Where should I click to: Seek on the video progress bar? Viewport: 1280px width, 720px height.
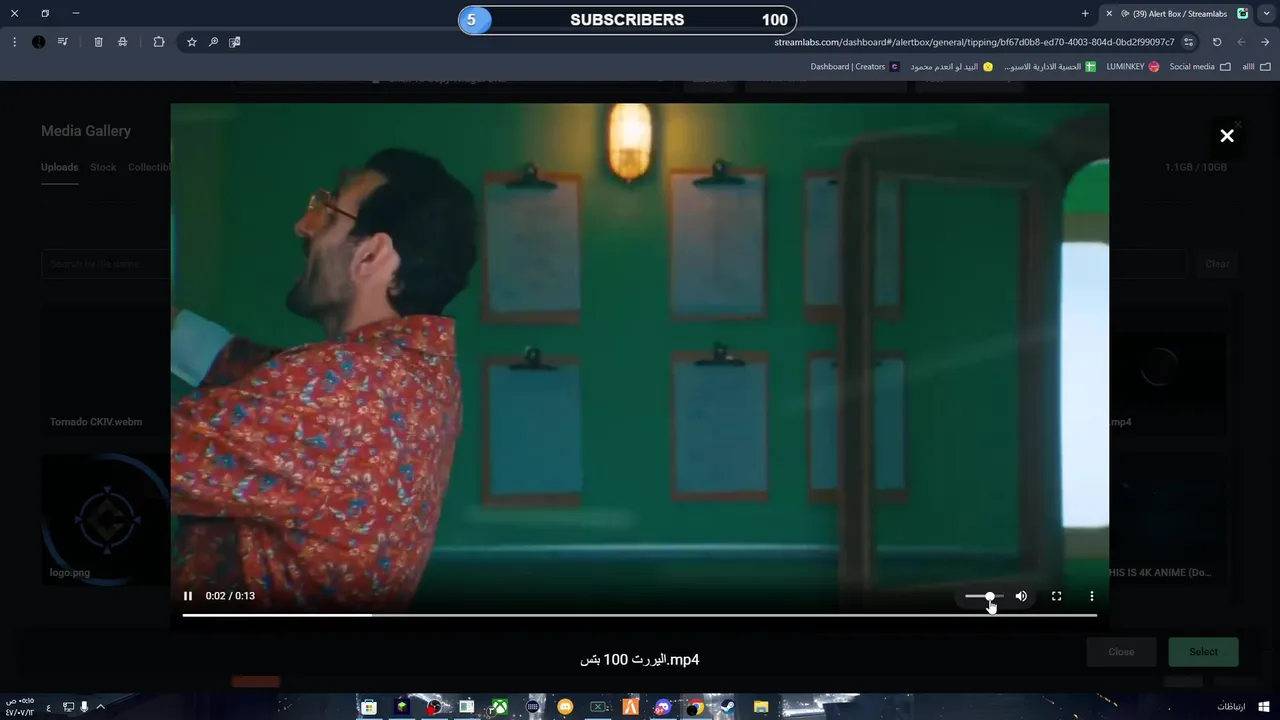639,615
